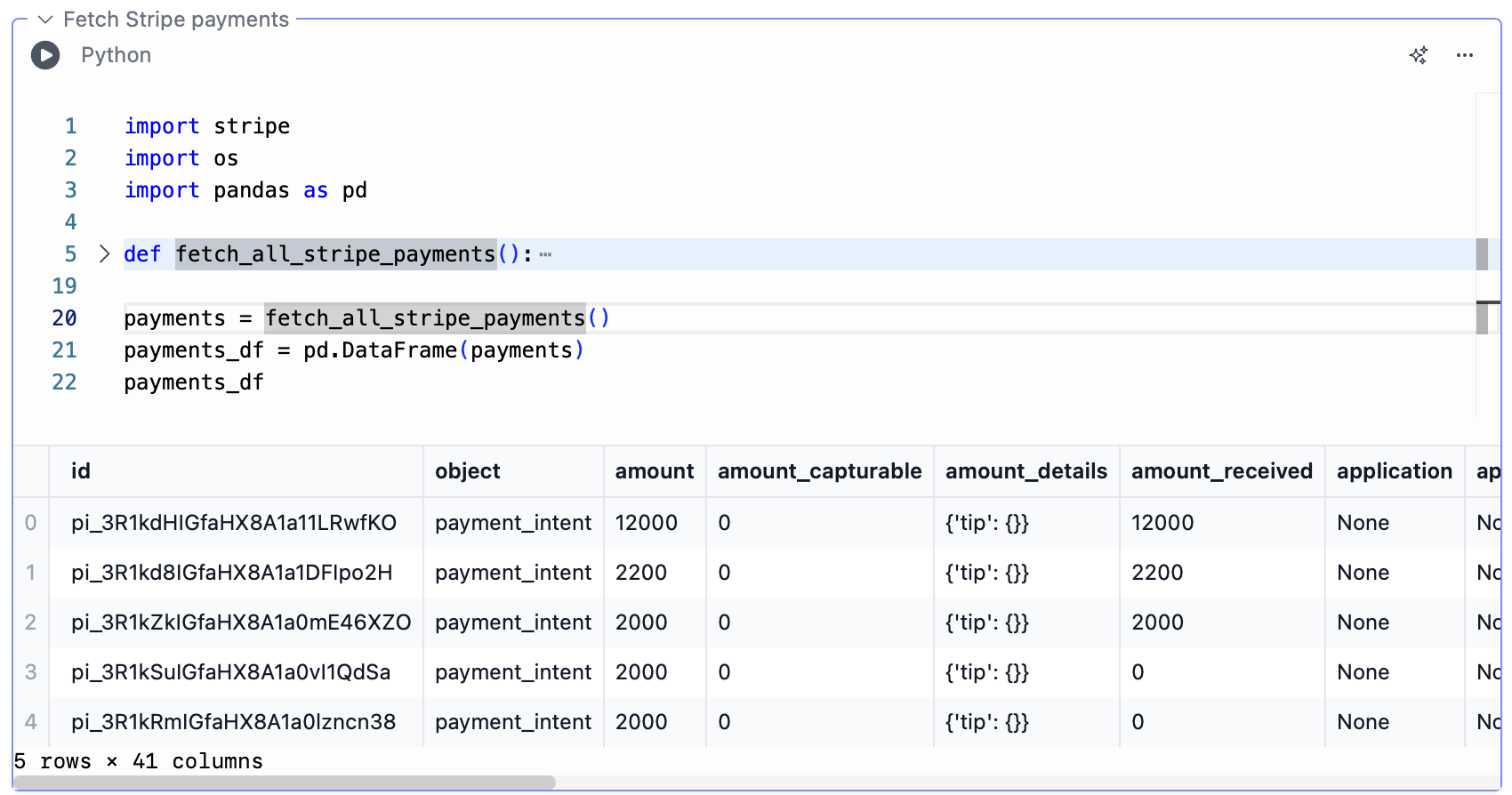Viewport: 1512px width, 795px height.
Task: Click the horizontal scrollbar under the table
Action: (285, 783)
